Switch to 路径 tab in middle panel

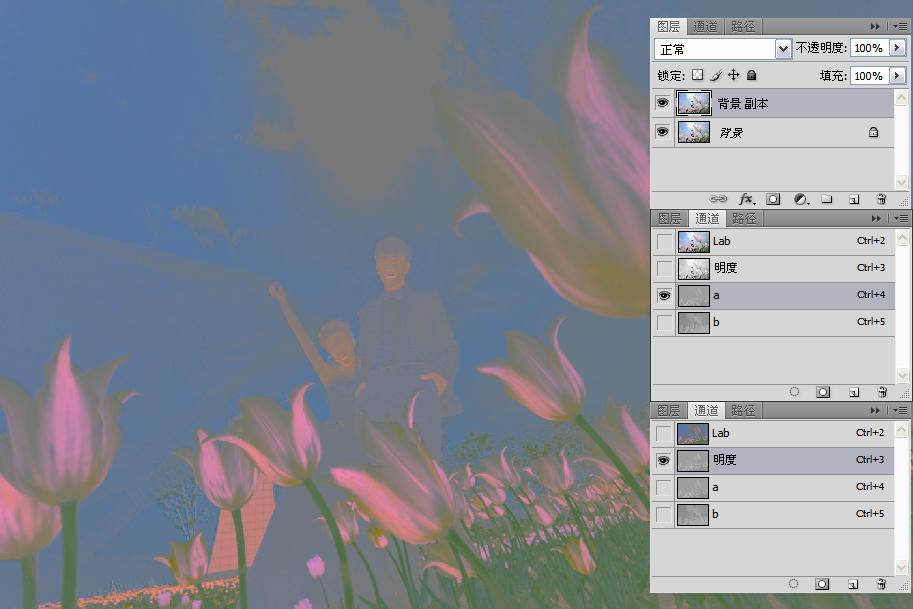pyautogui.click(x=744, y=218)
